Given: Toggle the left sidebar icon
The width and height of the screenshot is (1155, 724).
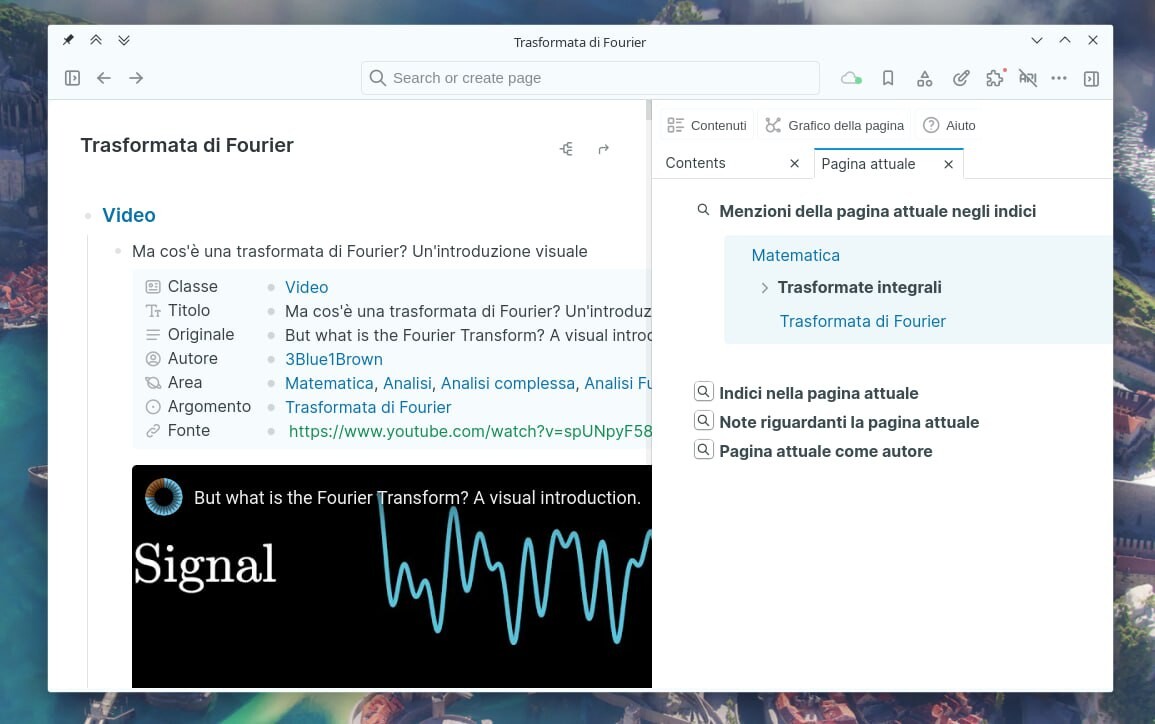Looking at the screenshot, I should coord(72,78).
